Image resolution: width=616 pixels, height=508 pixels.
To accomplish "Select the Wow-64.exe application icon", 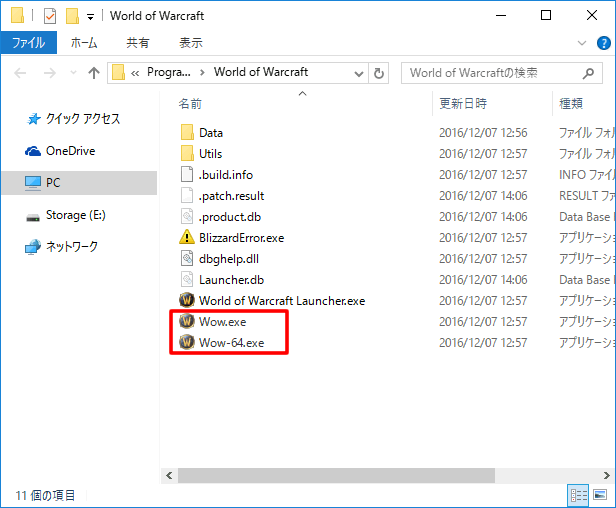I will click(x=187, y=343).
